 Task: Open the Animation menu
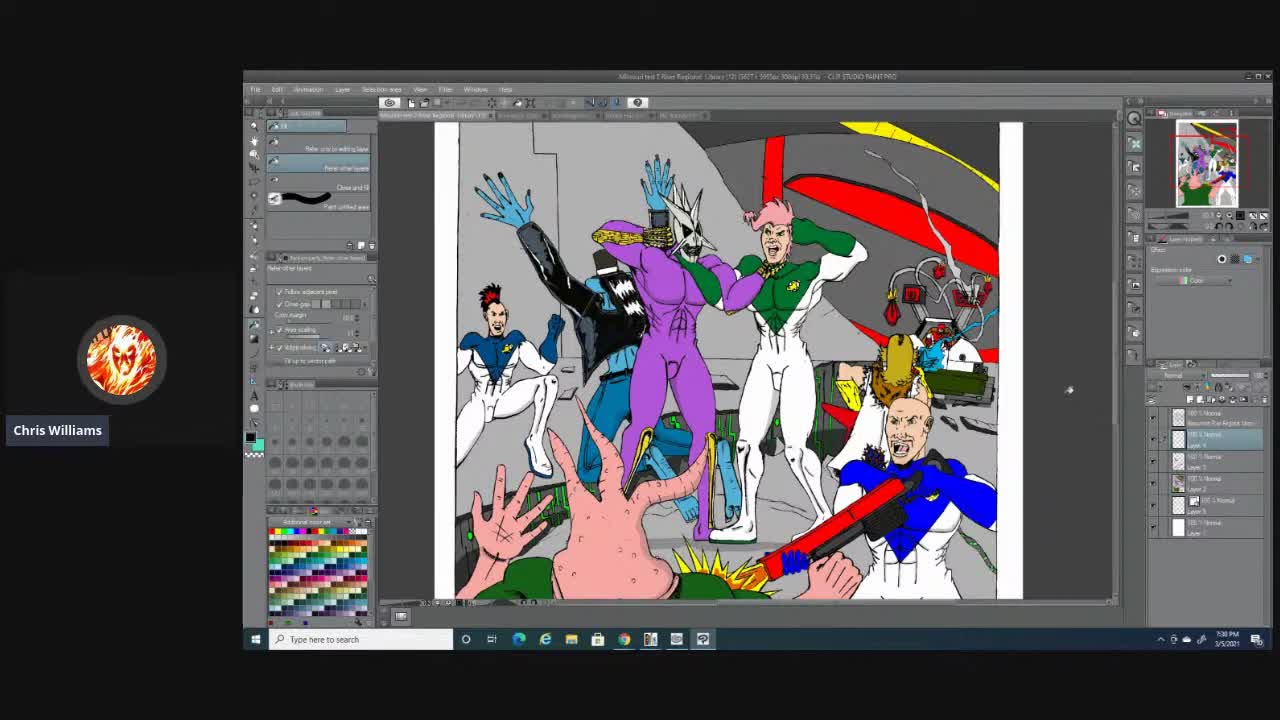click(308, 89)
